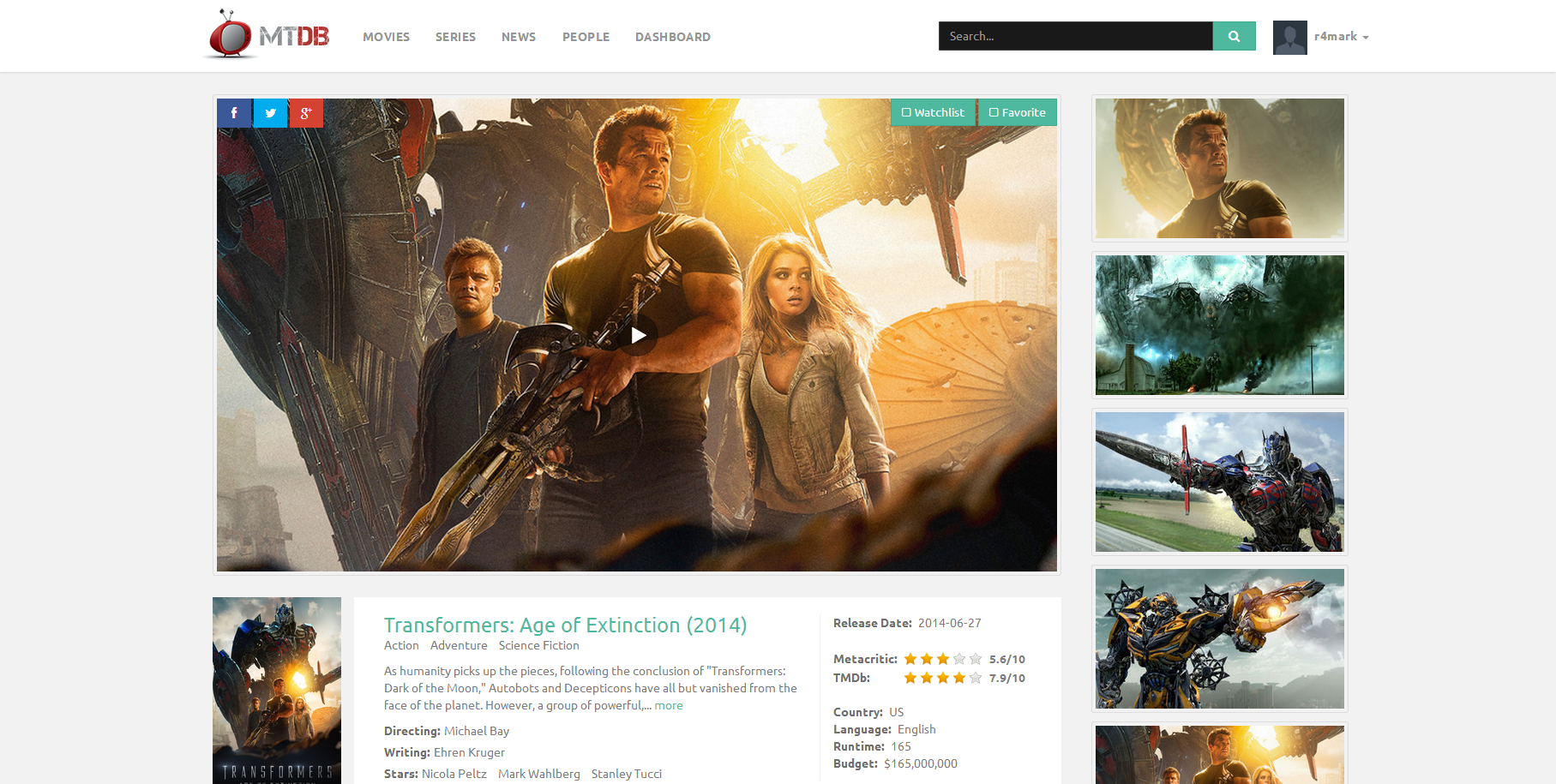Click the r4mark profile avatar
Screen dimensions: 1556x784
tap(1289, 37)
